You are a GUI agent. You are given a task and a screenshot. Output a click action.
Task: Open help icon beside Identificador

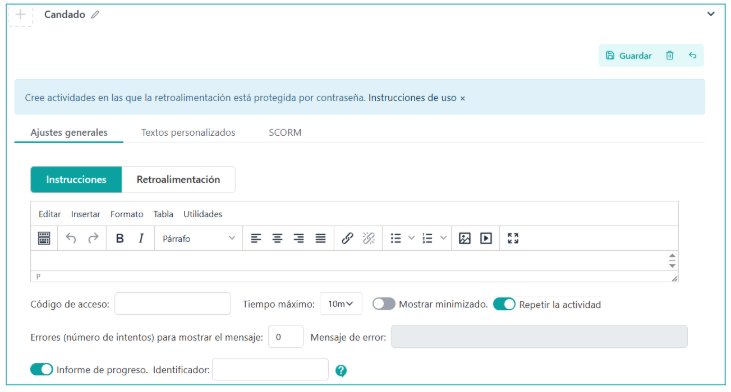point(341,371)
